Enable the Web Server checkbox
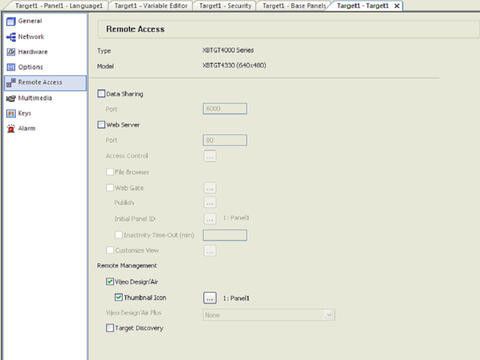Viewport: 480px width, 360px height. 101,125
